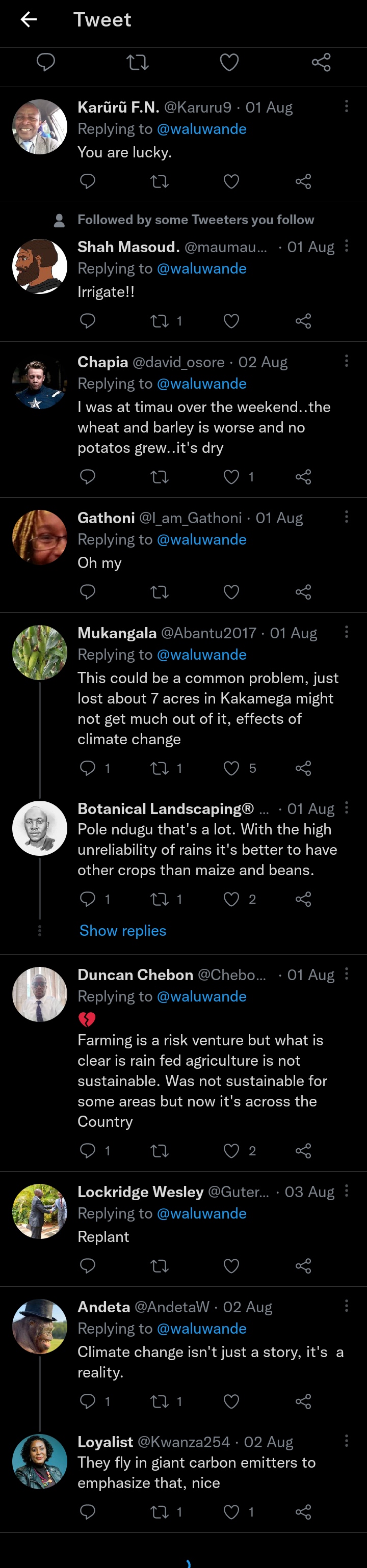Image resolution: width=367 pixels, height=1568 pixels.
Task: View Shah Masoud's profile picture
Action: (x=40, y=266)
